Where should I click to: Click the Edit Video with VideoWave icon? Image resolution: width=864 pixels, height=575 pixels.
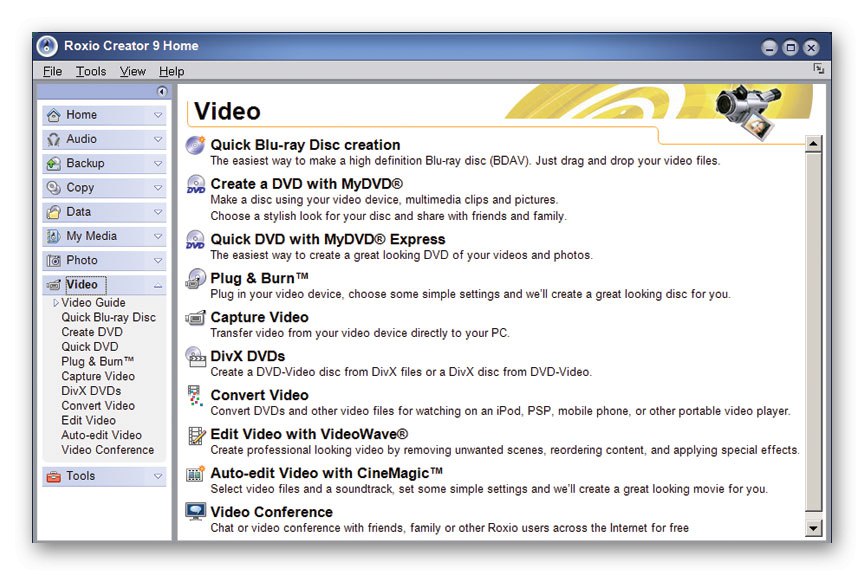pos(196,435)
